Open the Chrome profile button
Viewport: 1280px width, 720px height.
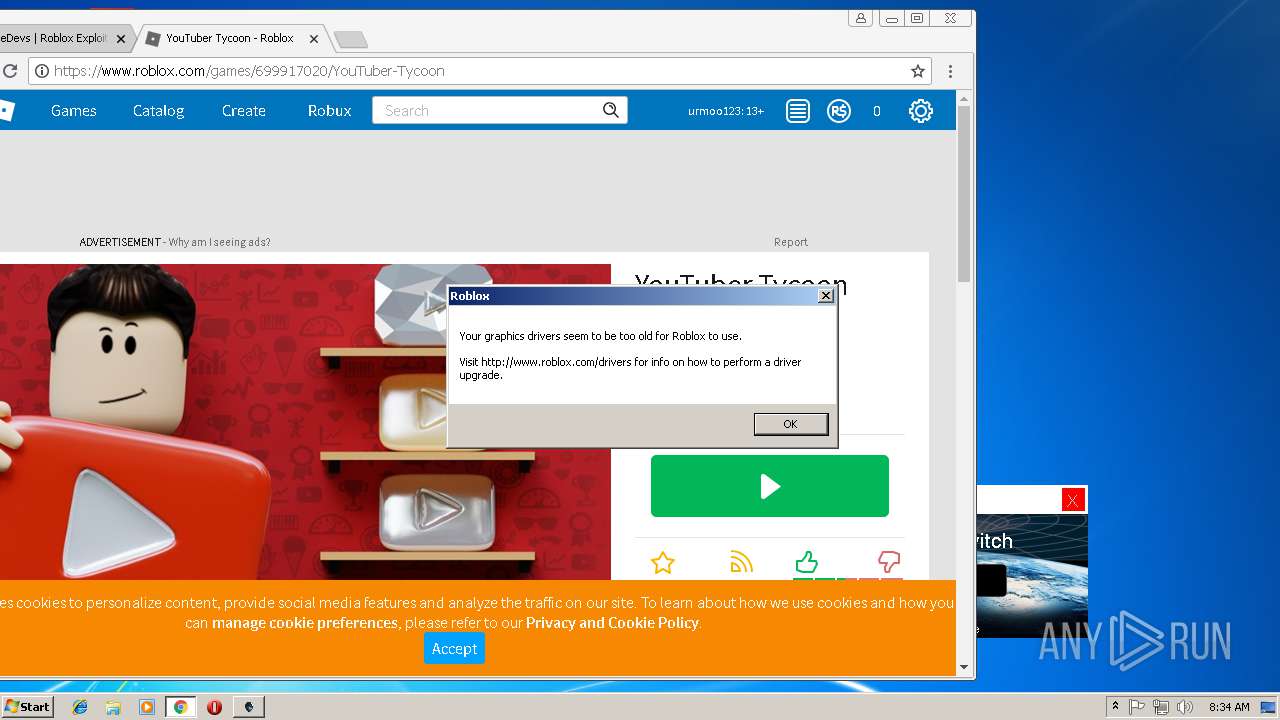[860, 18]
